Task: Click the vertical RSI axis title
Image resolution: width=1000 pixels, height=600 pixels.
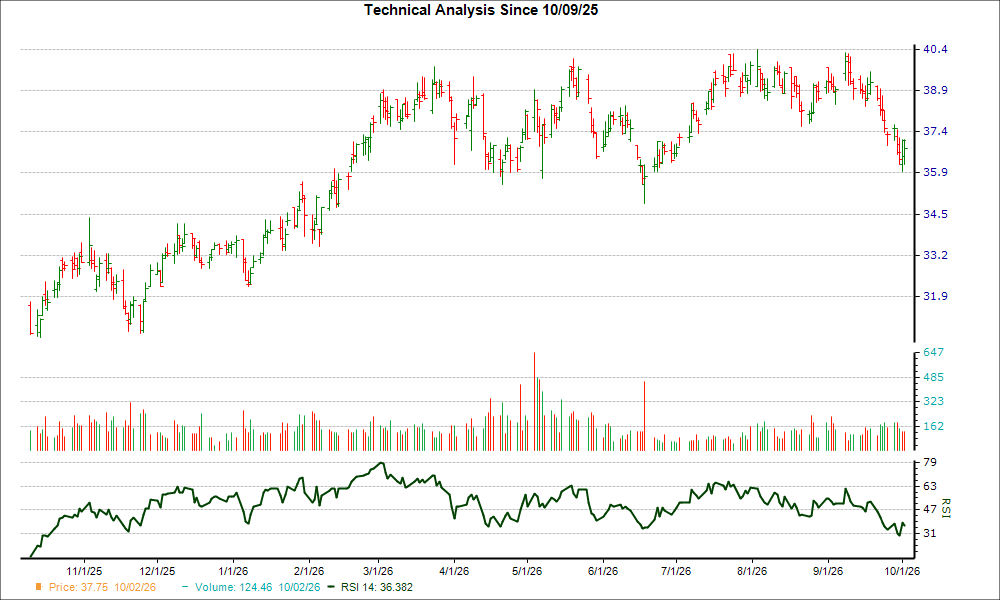Action: click(x=946, y=508)
